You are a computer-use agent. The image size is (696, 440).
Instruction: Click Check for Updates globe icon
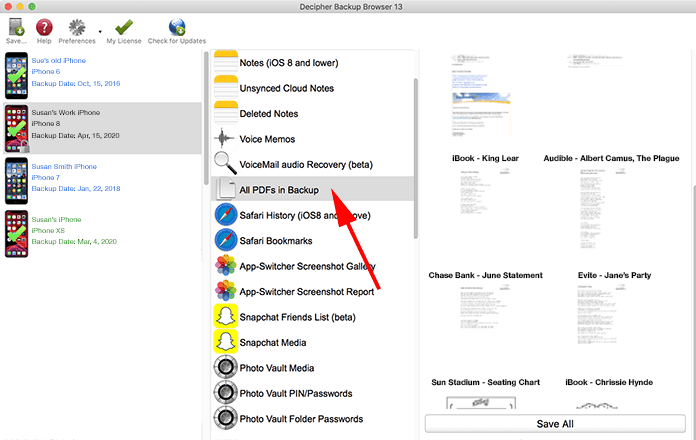(x=177, y=27)
